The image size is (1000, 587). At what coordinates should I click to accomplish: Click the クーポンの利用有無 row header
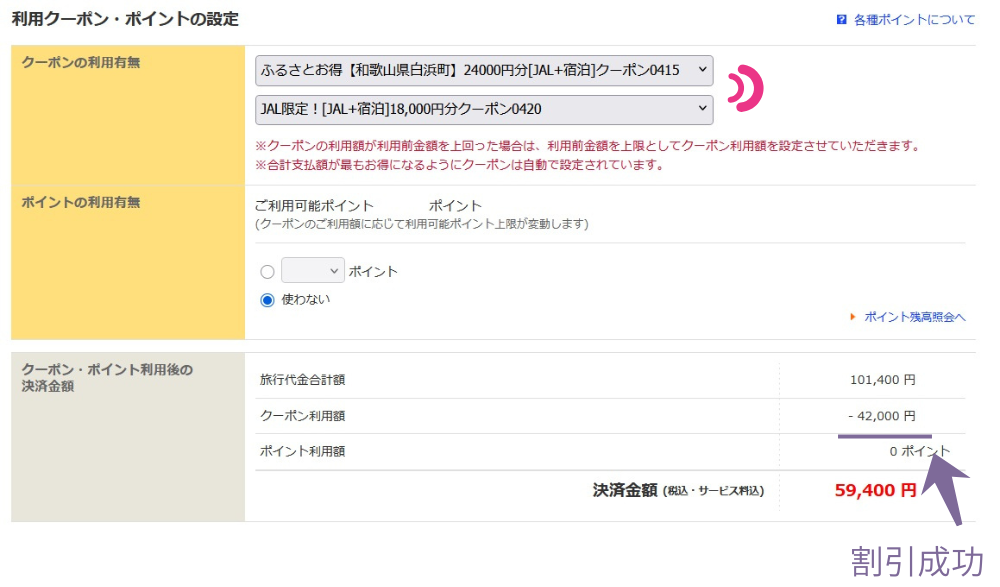tap(81, 63)
